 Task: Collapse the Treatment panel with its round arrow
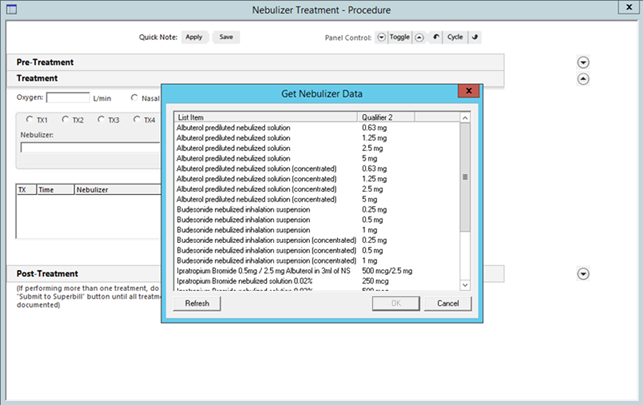pos(583,79)
